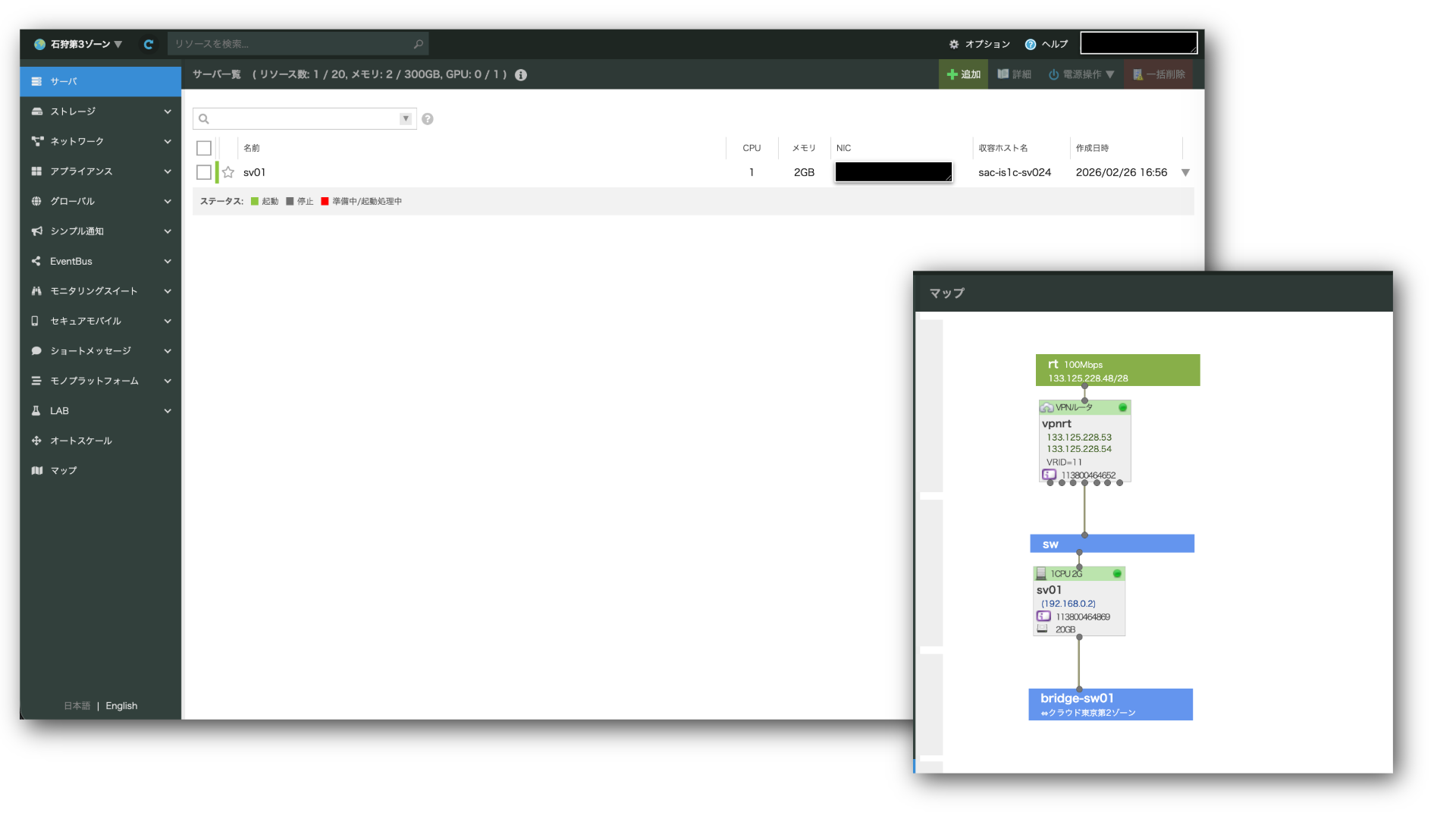The height and width of the screenshot is (819, 1456).
Task: Click the magnifier icon in resource search
Action: point(418,44)
